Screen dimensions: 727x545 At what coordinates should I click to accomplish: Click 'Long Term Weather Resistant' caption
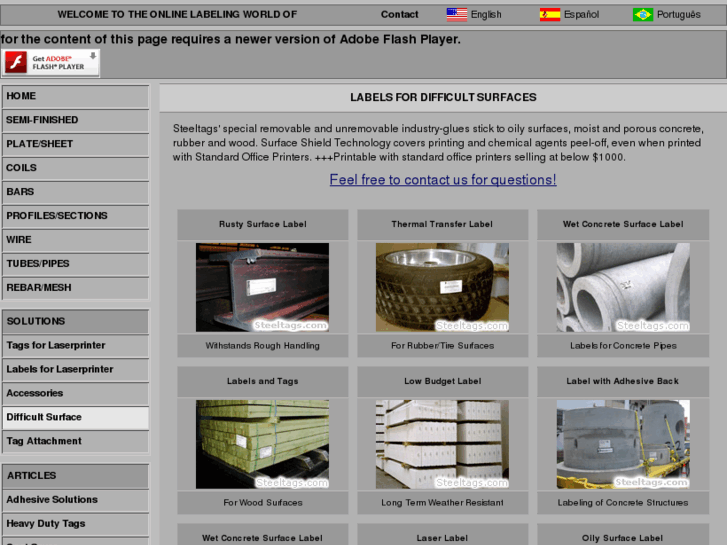[x=442, y=503]
